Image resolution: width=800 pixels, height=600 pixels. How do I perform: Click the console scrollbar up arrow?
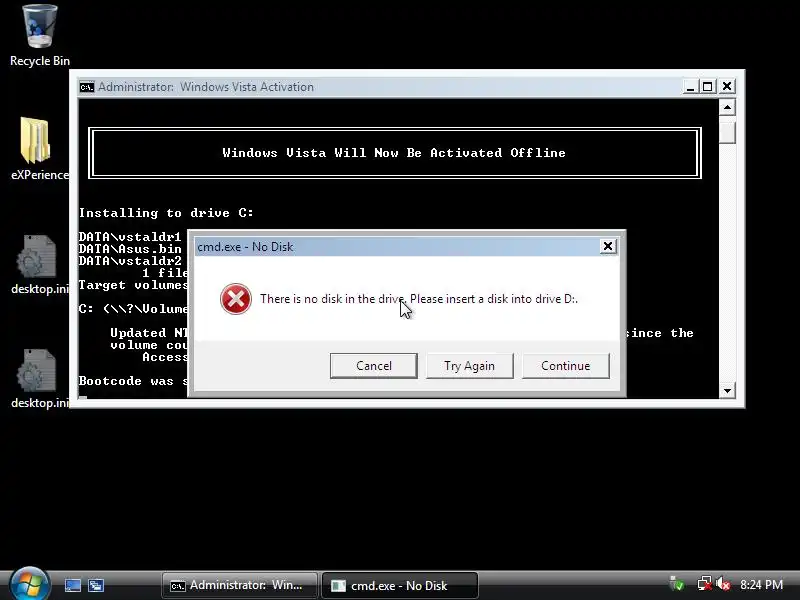727,108
